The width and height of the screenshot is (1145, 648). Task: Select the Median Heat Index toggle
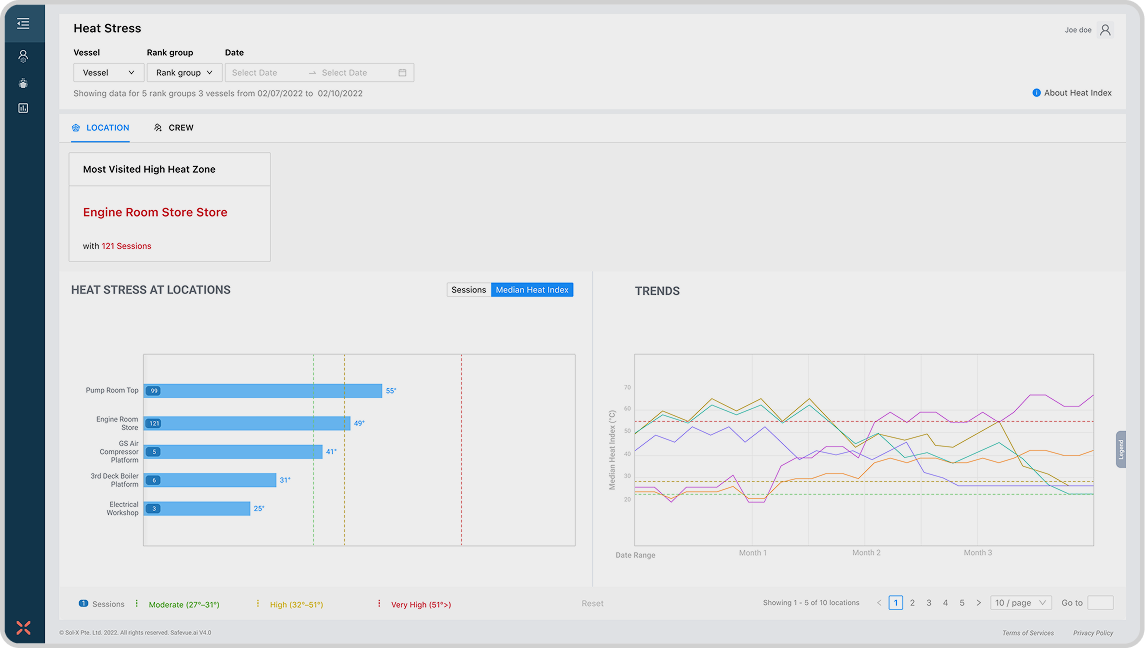532,290
